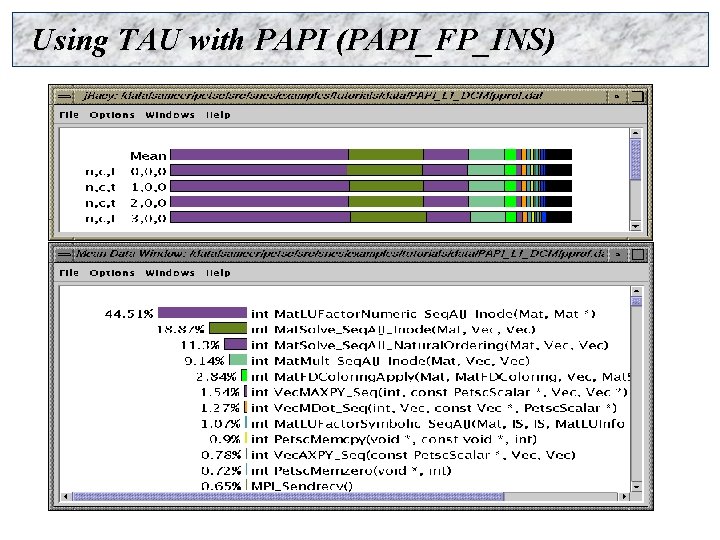Click the 0.78% percentage value

(221, 455)
